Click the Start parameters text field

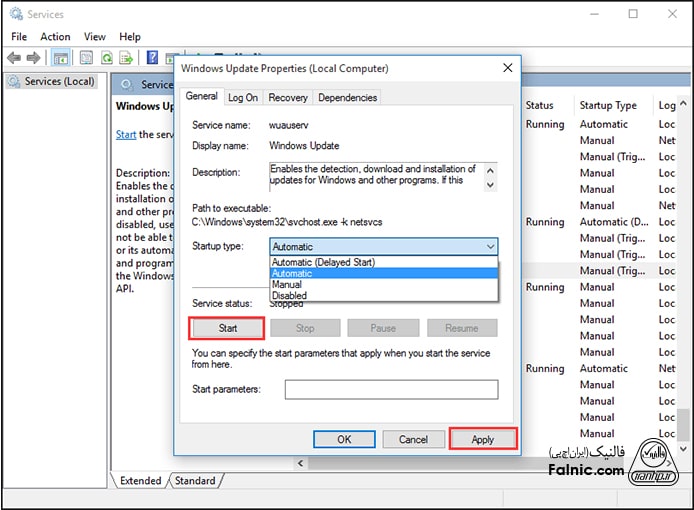point(390,389)
